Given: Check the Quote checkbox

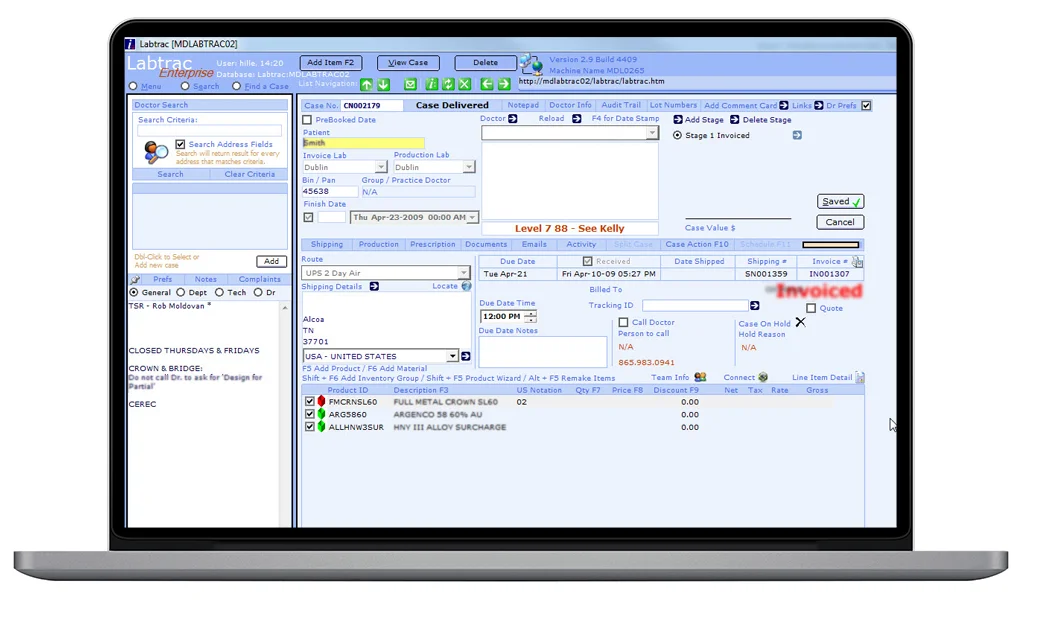Looking at the screenshot, I should pyautogui.click(x=811, y=308).
